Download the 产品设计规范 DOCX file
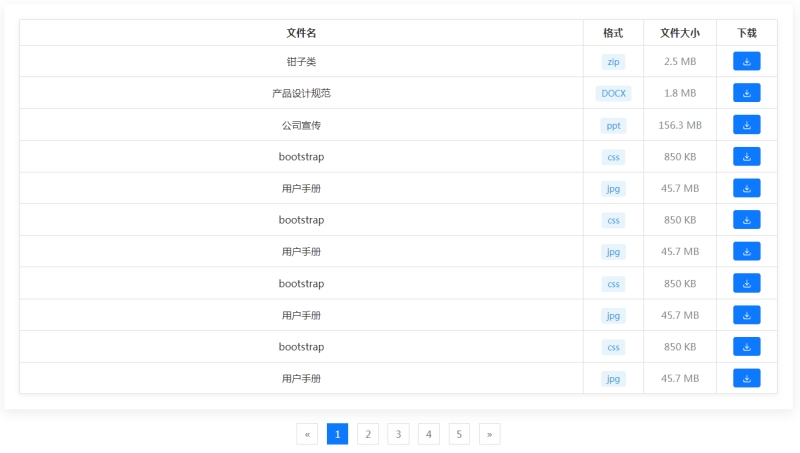Viewport: 800px width, 453px height. pyautogui.click(x=746, y=93)
